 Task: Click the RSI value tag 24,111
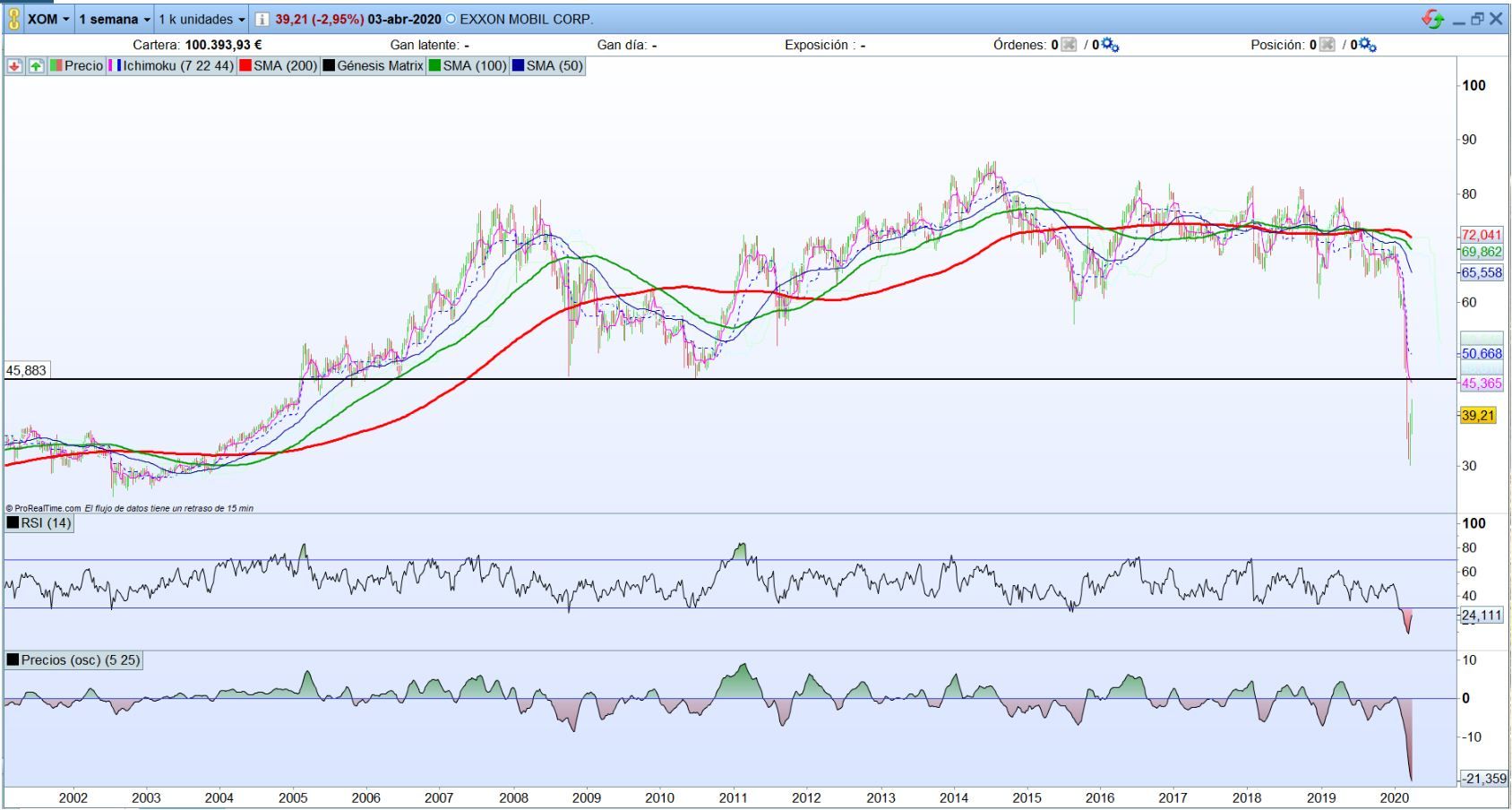pos(1482,616)
